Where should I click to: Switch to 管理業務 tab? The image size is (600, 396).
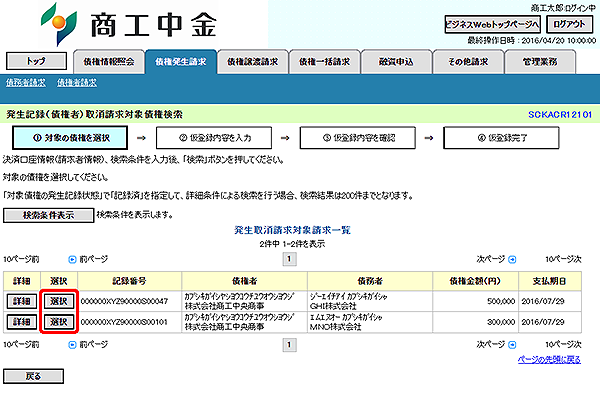[540, 62]
